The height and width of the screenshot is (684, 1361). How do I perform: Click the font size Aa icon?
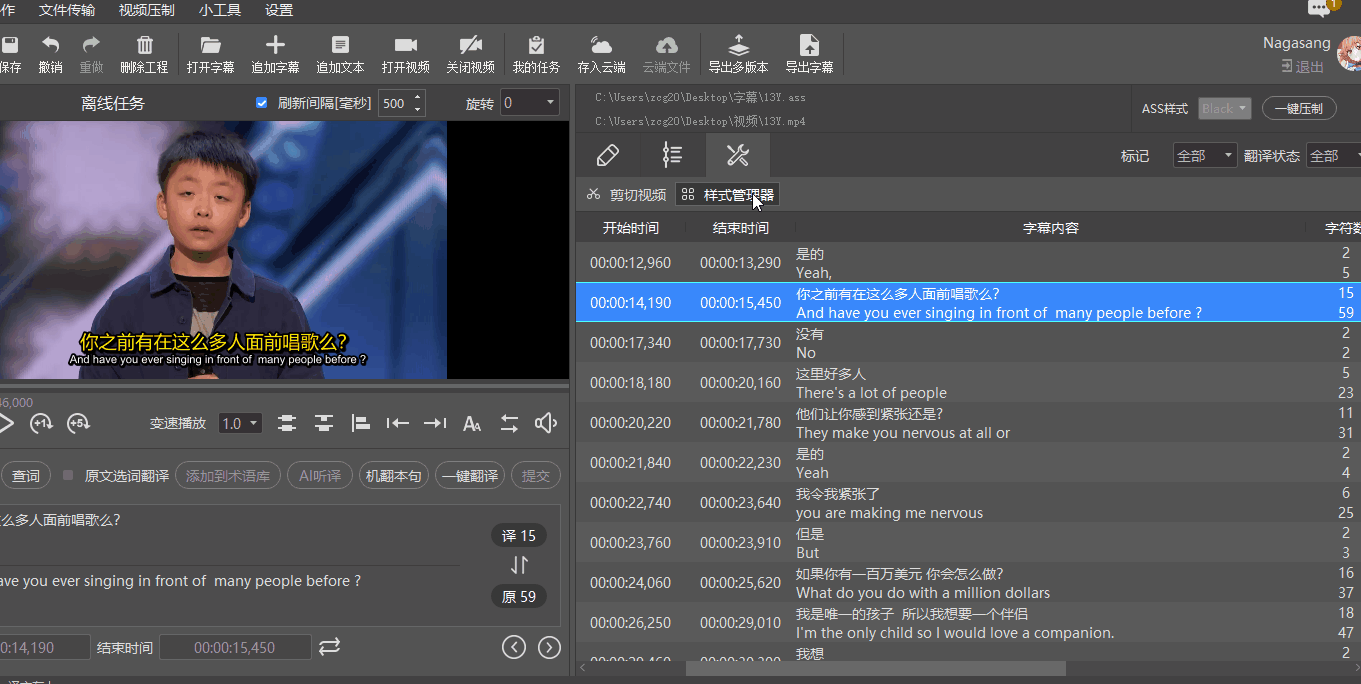point(472,424)
